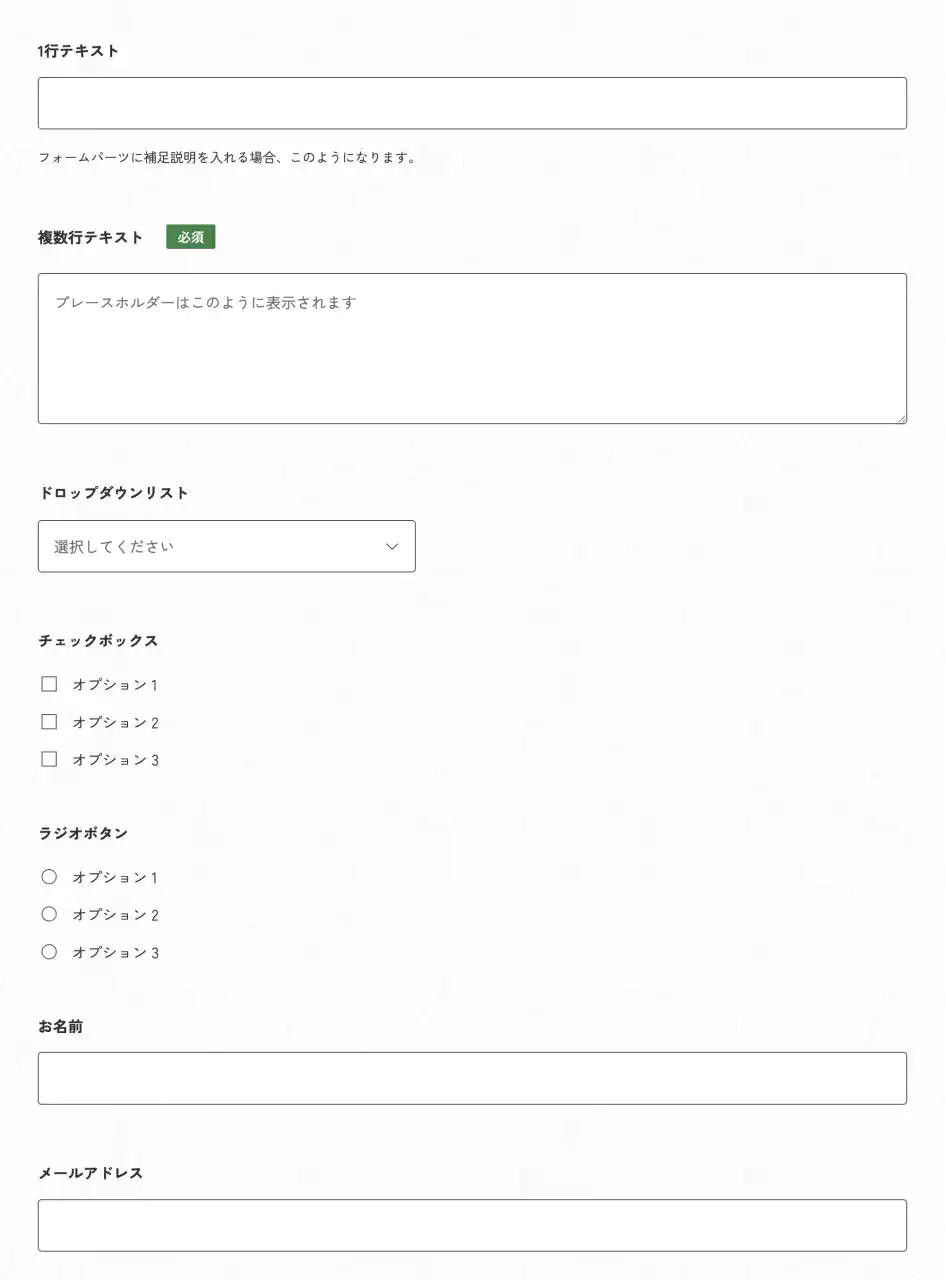Select the オプション1 radio button
Viewport: 945px width, 1280px height.
coord(49,877)
